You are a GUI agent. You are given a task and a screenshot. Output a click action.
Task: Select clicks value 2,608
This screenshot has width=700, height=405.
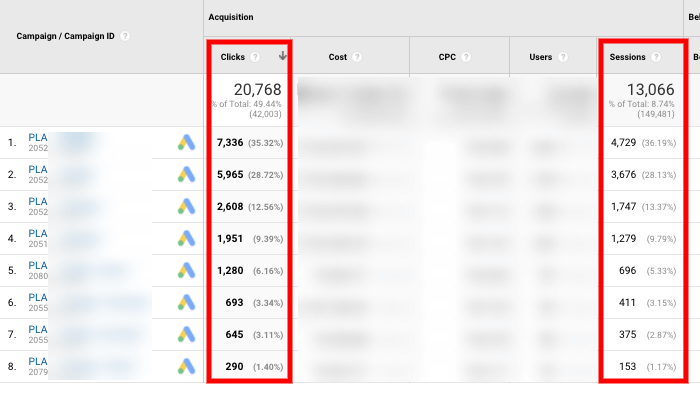click(230, 206)
